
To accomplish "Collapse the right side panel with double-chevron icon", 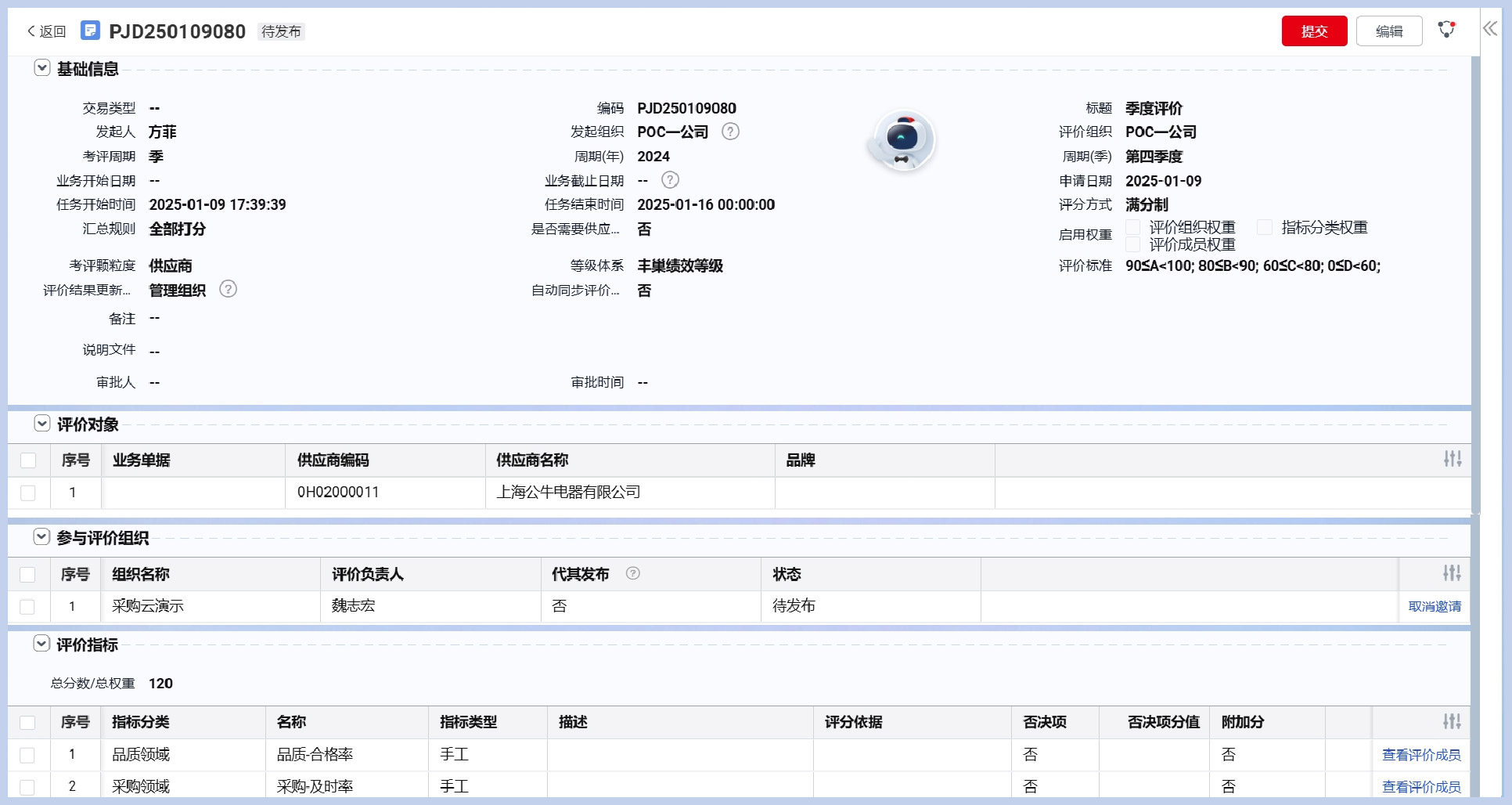I will click(1489, 29).
